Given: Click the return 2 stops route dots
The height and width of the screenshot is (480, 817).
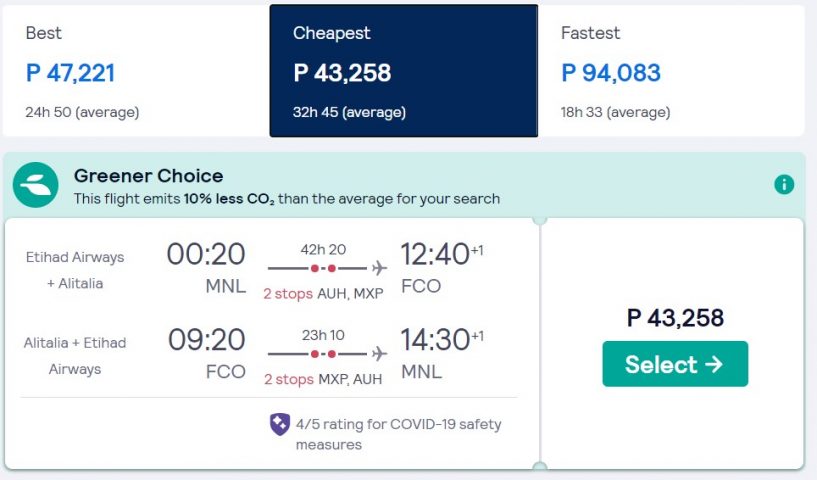Looking at the screenshot, I should click(323, 354).
